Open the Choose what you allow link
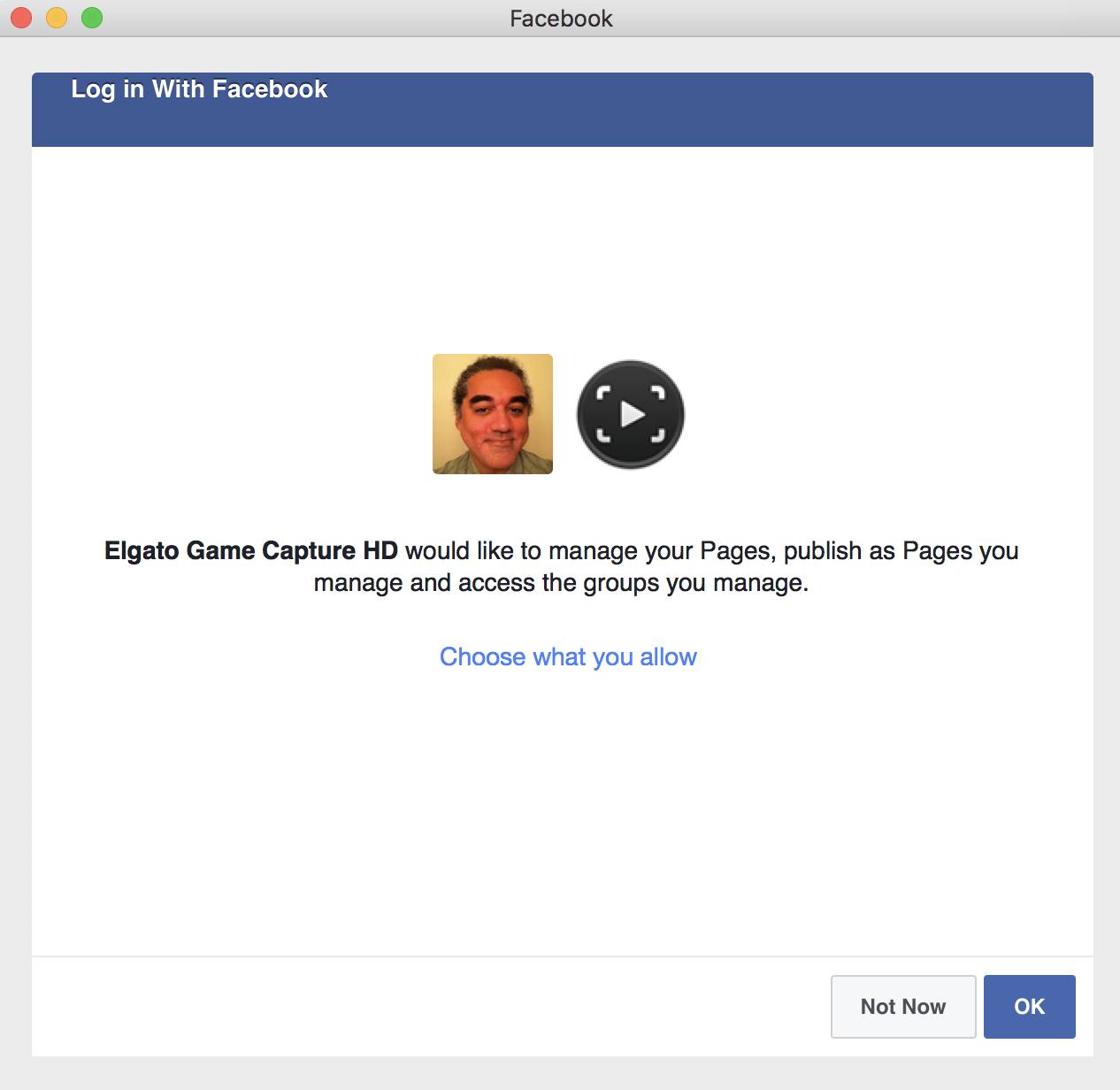Screen dimensions: 1120x1090 568,656
